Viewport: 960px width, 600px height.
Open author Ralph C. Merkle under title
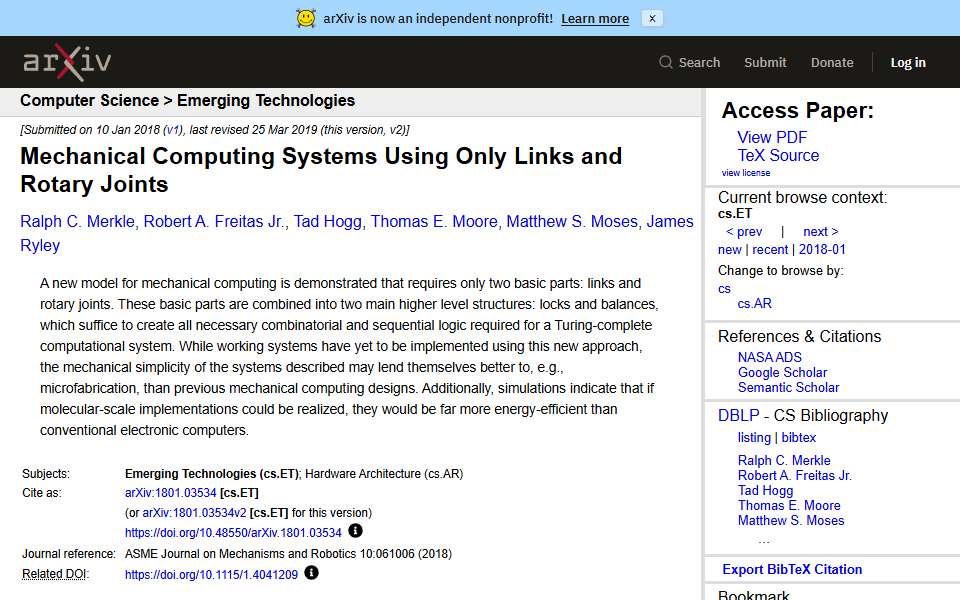pyautogui.click(x=77, y=221)
